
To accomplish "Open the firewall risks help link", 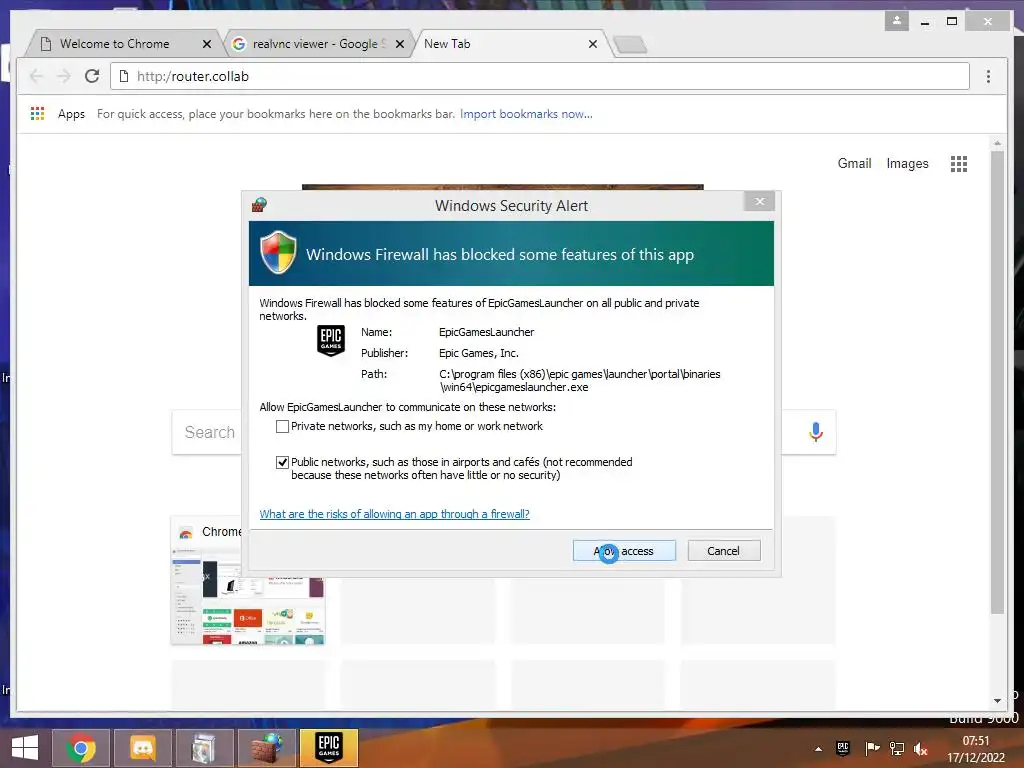I will coord(394,514).
